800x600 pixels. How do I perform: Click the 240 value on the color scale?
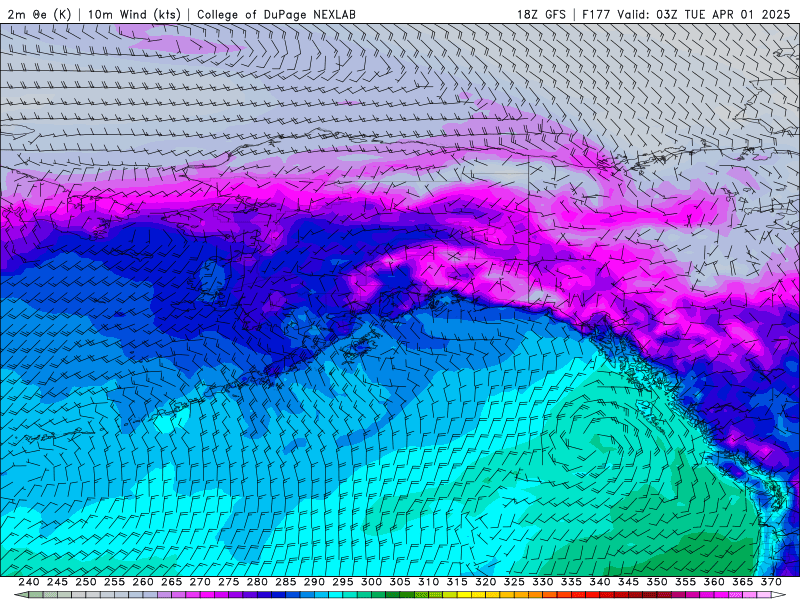click(29, 582)
